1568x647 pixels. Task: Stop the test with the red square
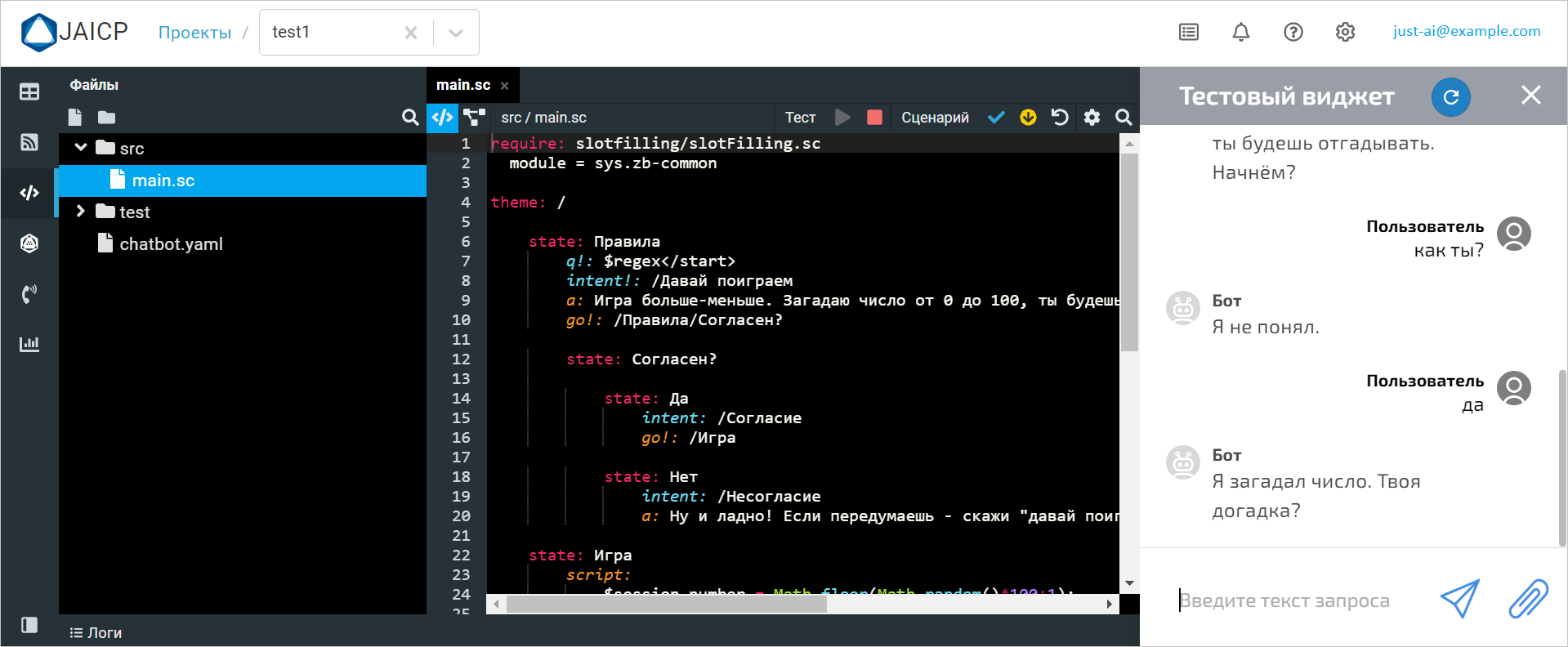point(874,118)
